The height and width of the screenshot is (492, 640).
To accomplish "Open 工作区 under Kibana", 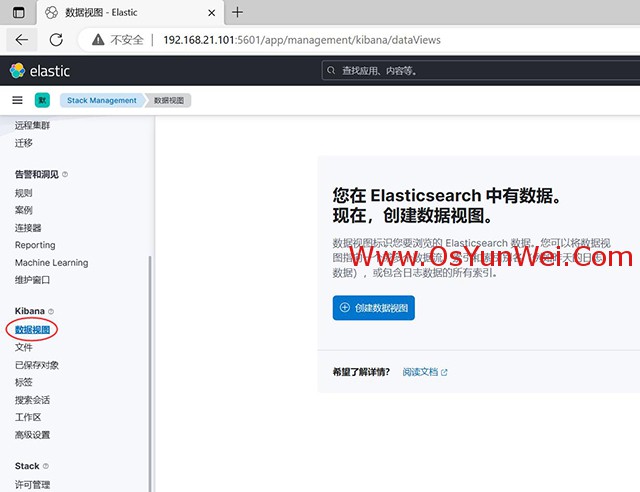I will 28,417.
